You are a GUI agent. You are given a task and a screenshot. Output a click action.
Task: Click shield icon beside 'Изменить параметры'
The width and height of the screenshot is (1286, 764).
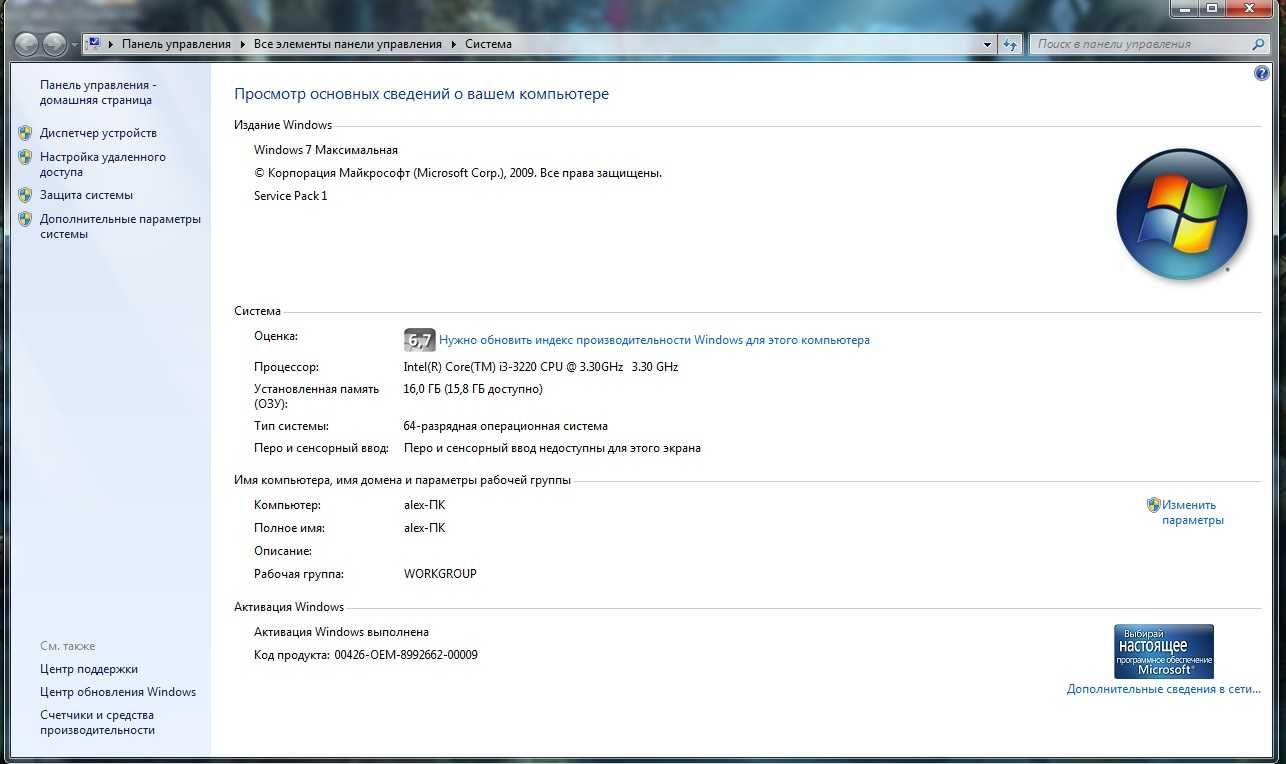point(1153,505)
